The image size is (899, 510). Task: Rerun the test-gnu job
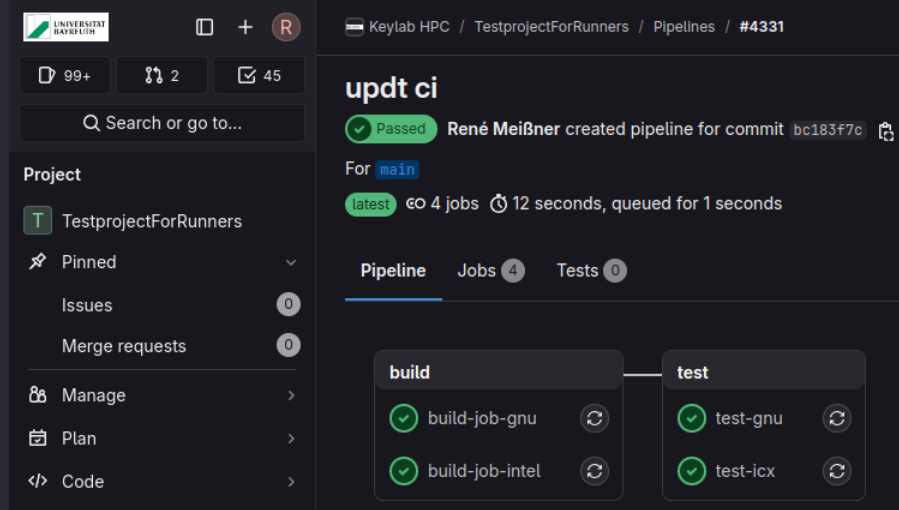[x=836, y=418]
